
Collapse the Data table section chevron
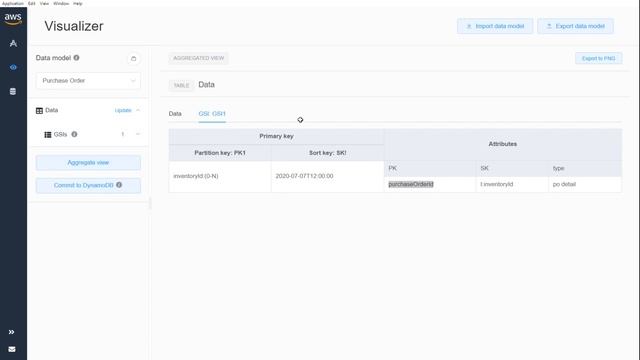pos(138,110)
